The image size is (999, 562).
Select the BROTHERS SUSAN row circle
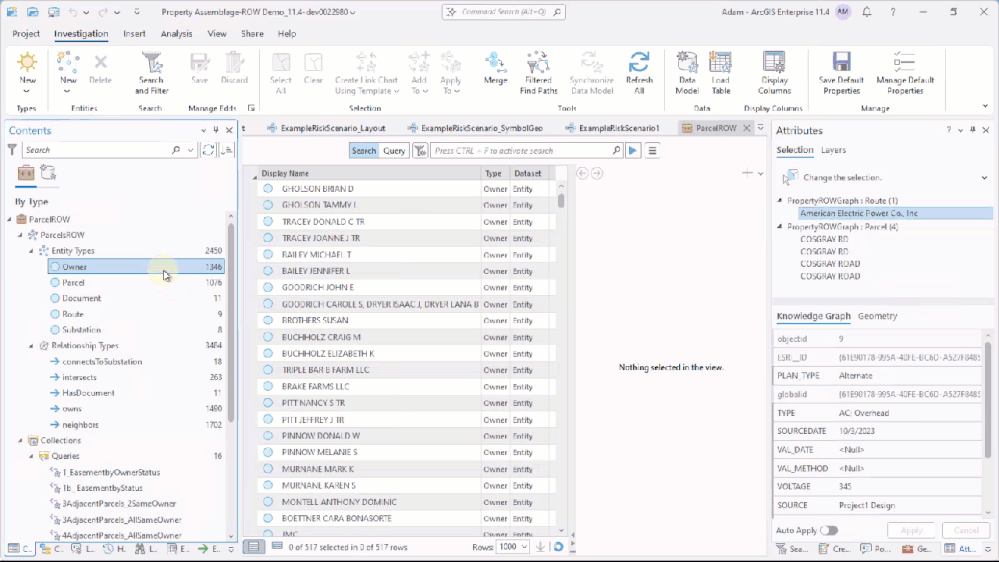click(x=268, y=321)
